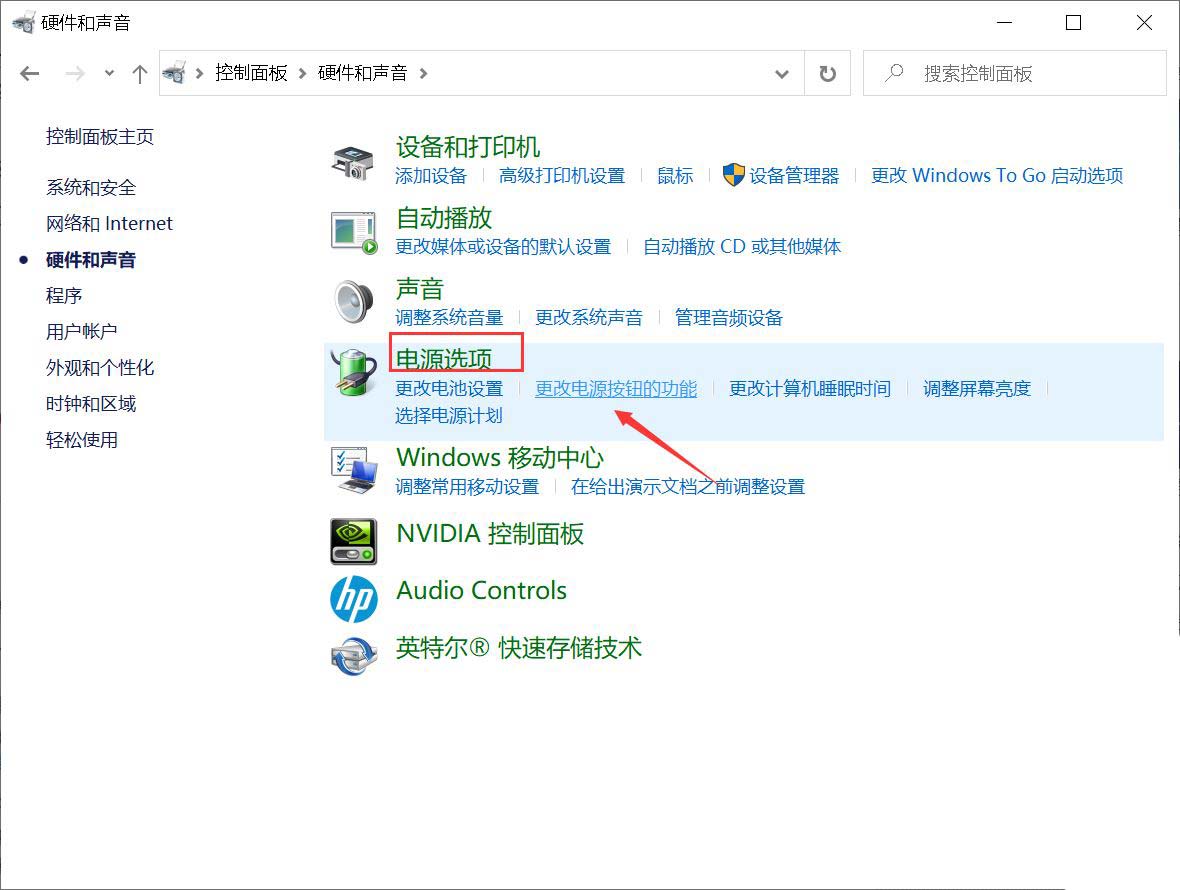Open the AutoPlay category icon
The image size is (1180, 890).
353,231
